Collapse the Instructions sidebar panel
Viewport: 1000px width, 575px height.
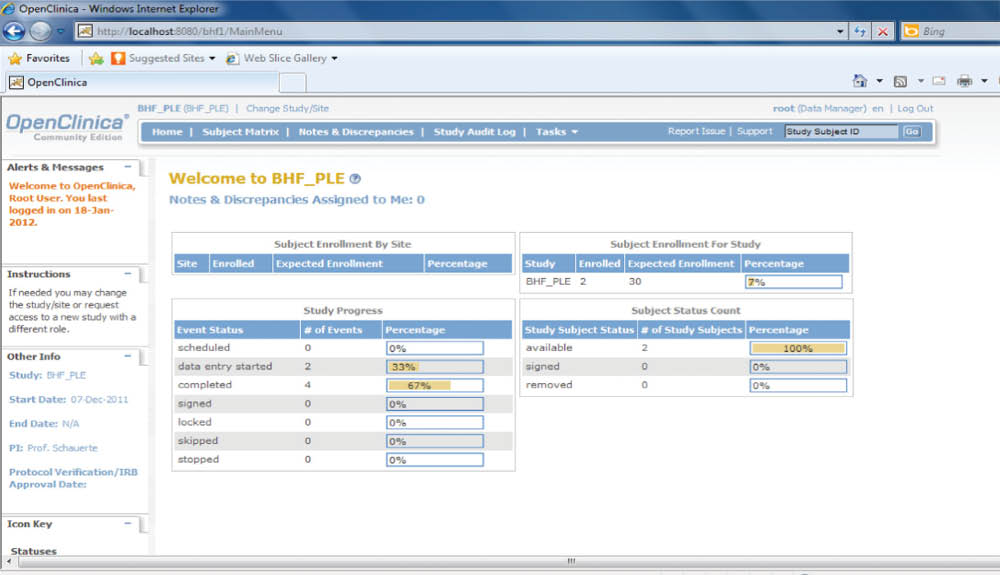click(128, 273)
